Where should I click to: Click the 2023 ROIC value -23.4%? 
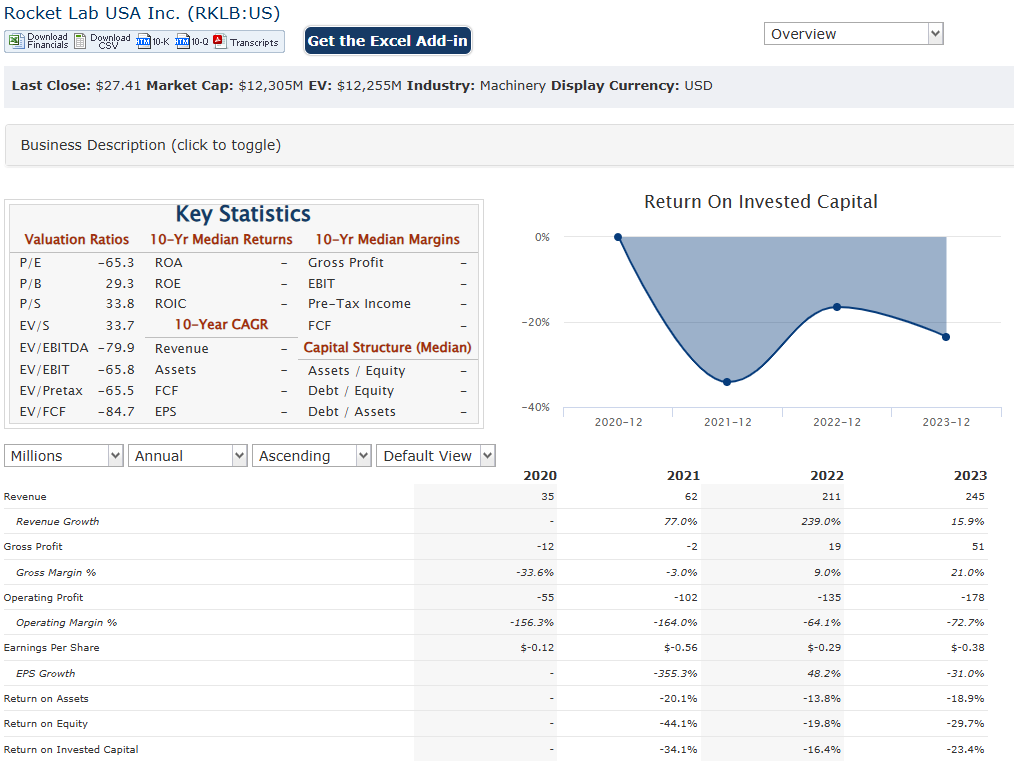tap(965, 750)
